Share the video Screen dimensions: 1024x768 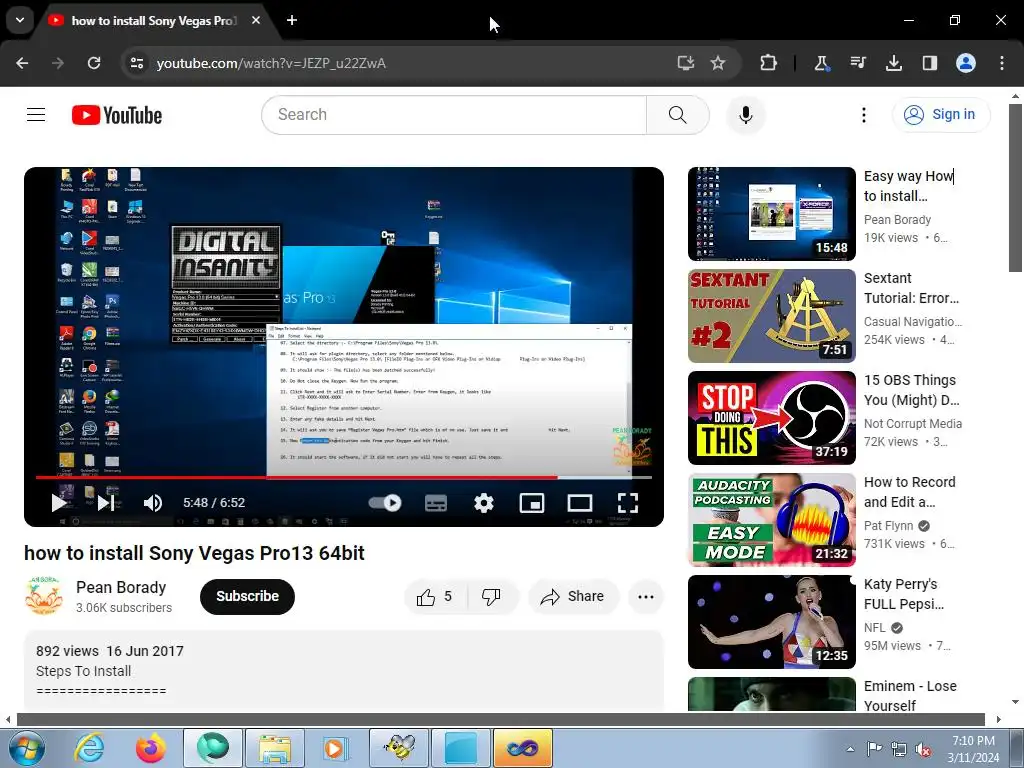[573, 596]
